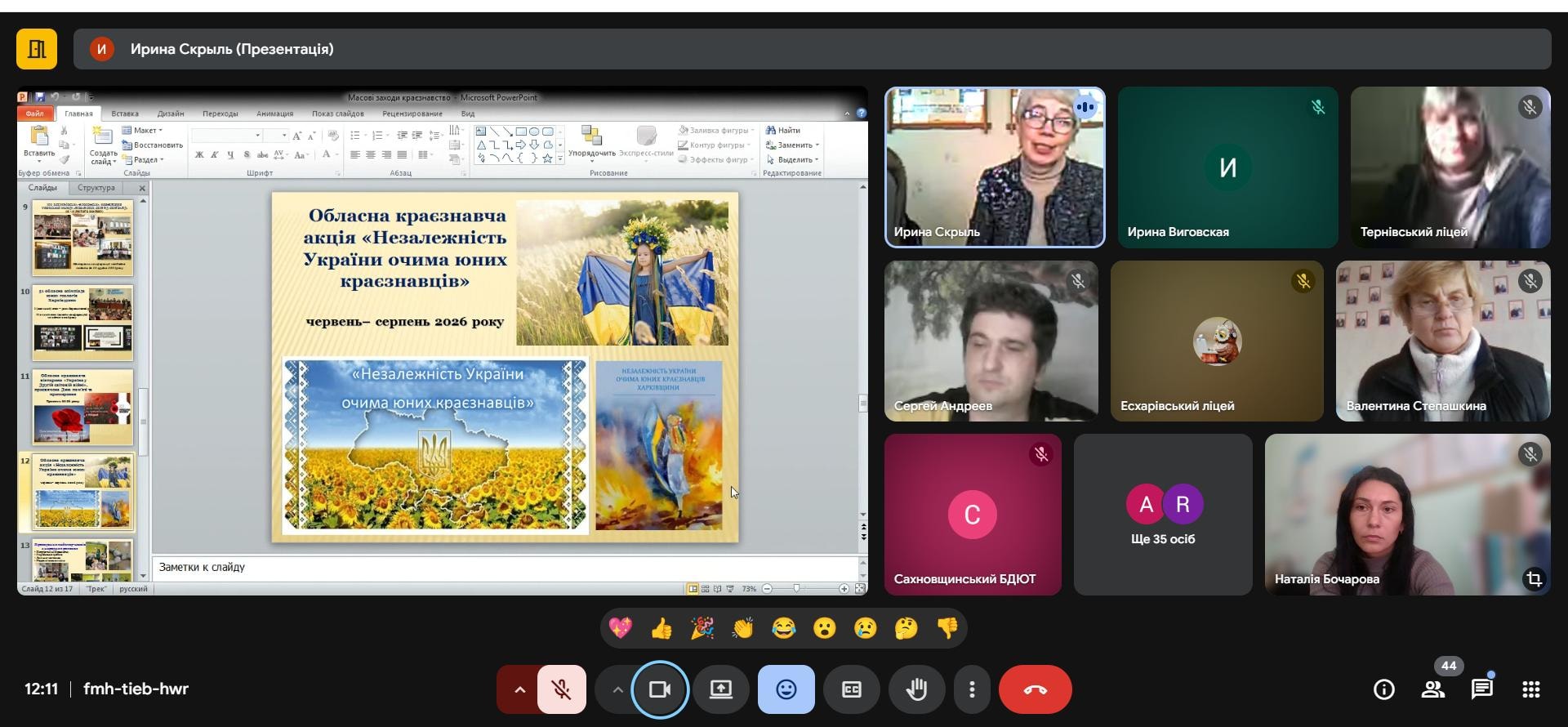Open the Вставка ribbon tab
Screen dimensions: 1568x727
pyautogui.click(x=125, y=114)
